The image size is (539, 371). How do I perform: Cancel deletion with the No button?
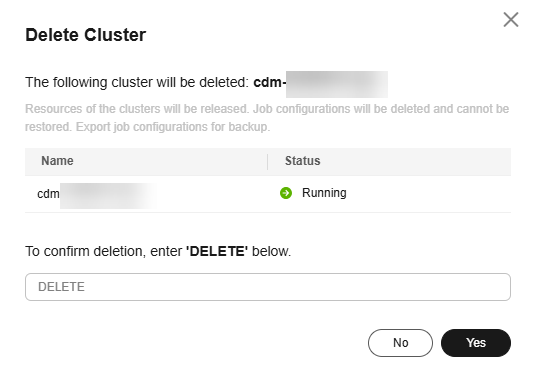(400, 343)
